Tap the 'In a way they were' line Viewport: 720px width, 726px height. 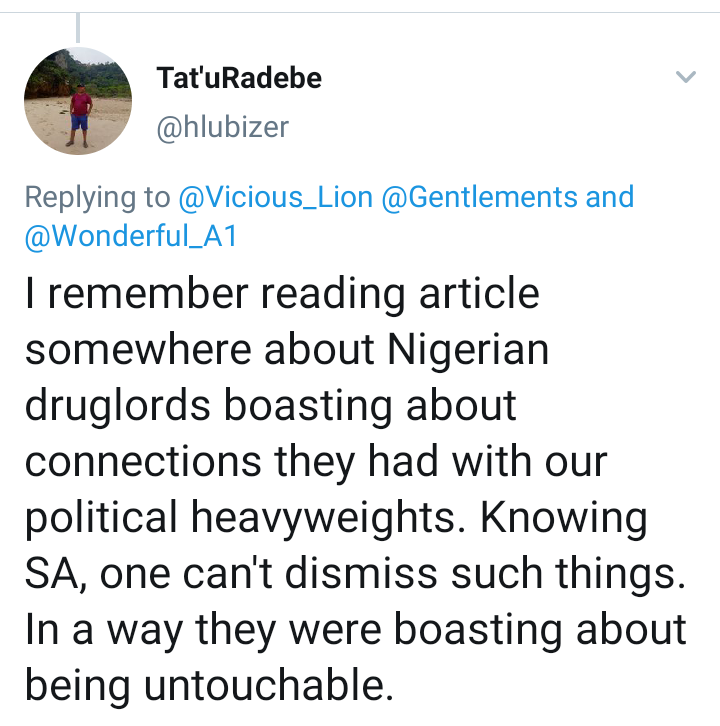pyautogui.click(x=356, y=630)
